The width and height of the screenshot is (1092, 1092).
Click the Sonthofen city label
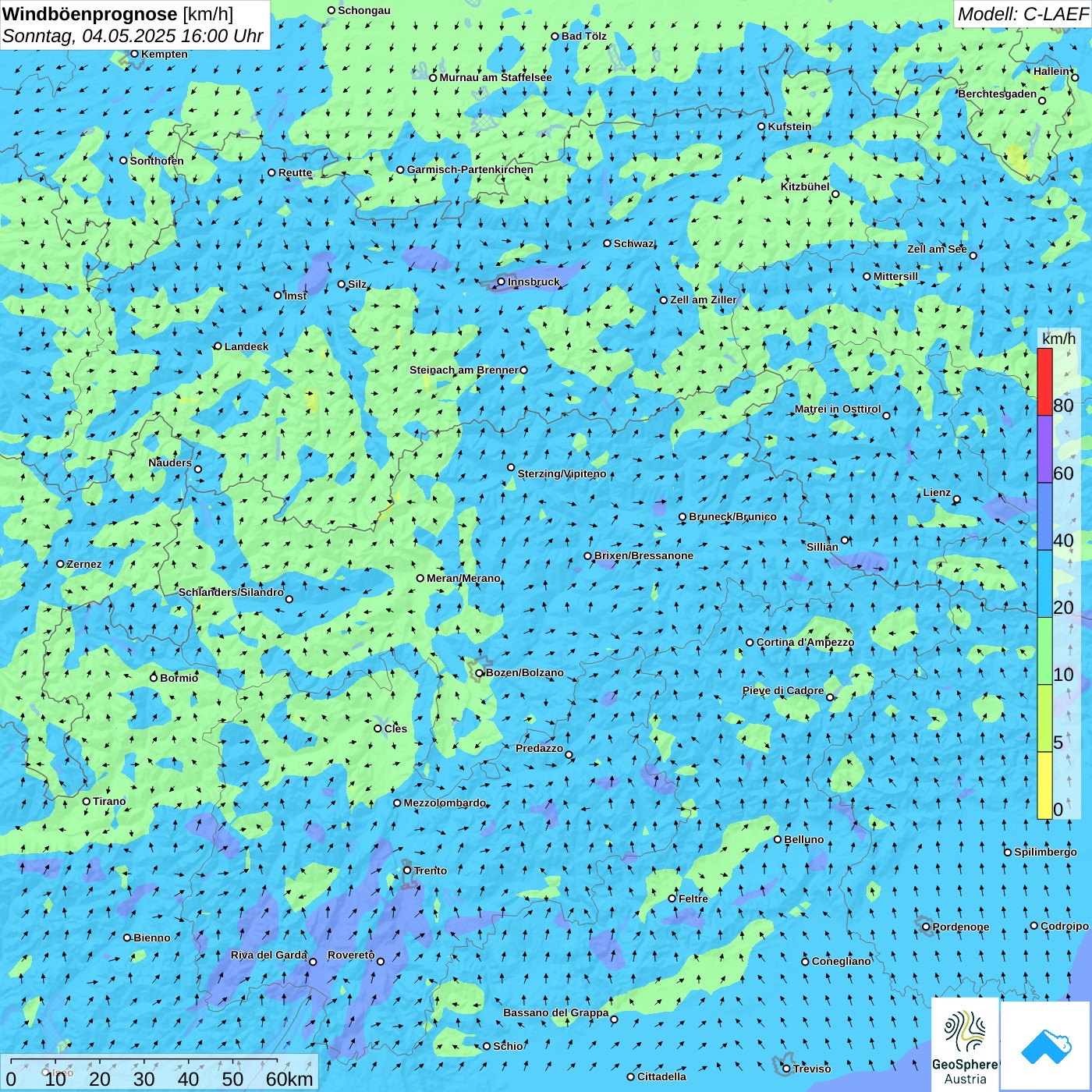pyautogui.click(x=157, y=161)
